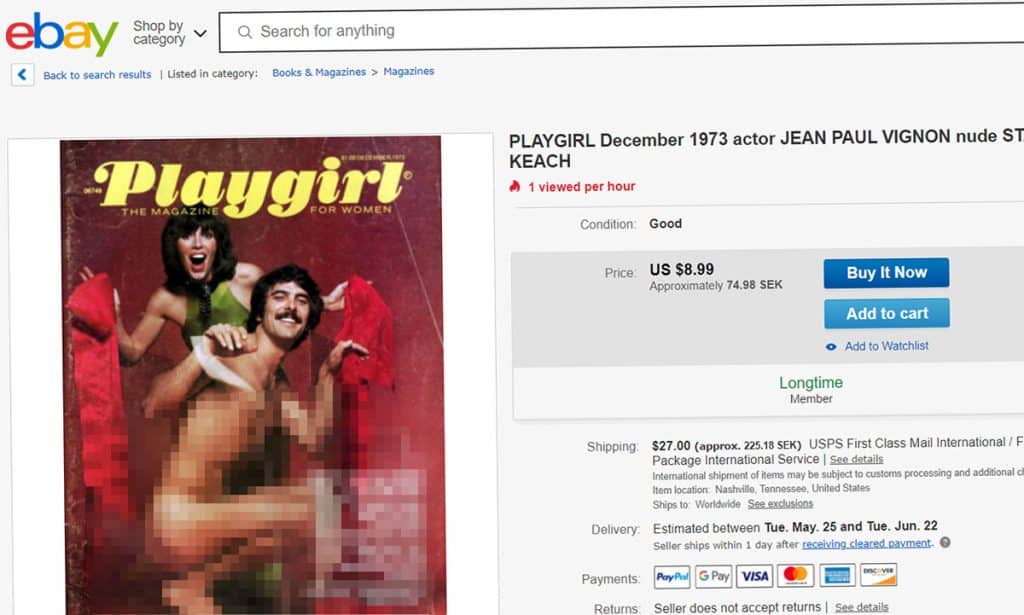Select the PayPal payment icon

(x=672, y=576)
